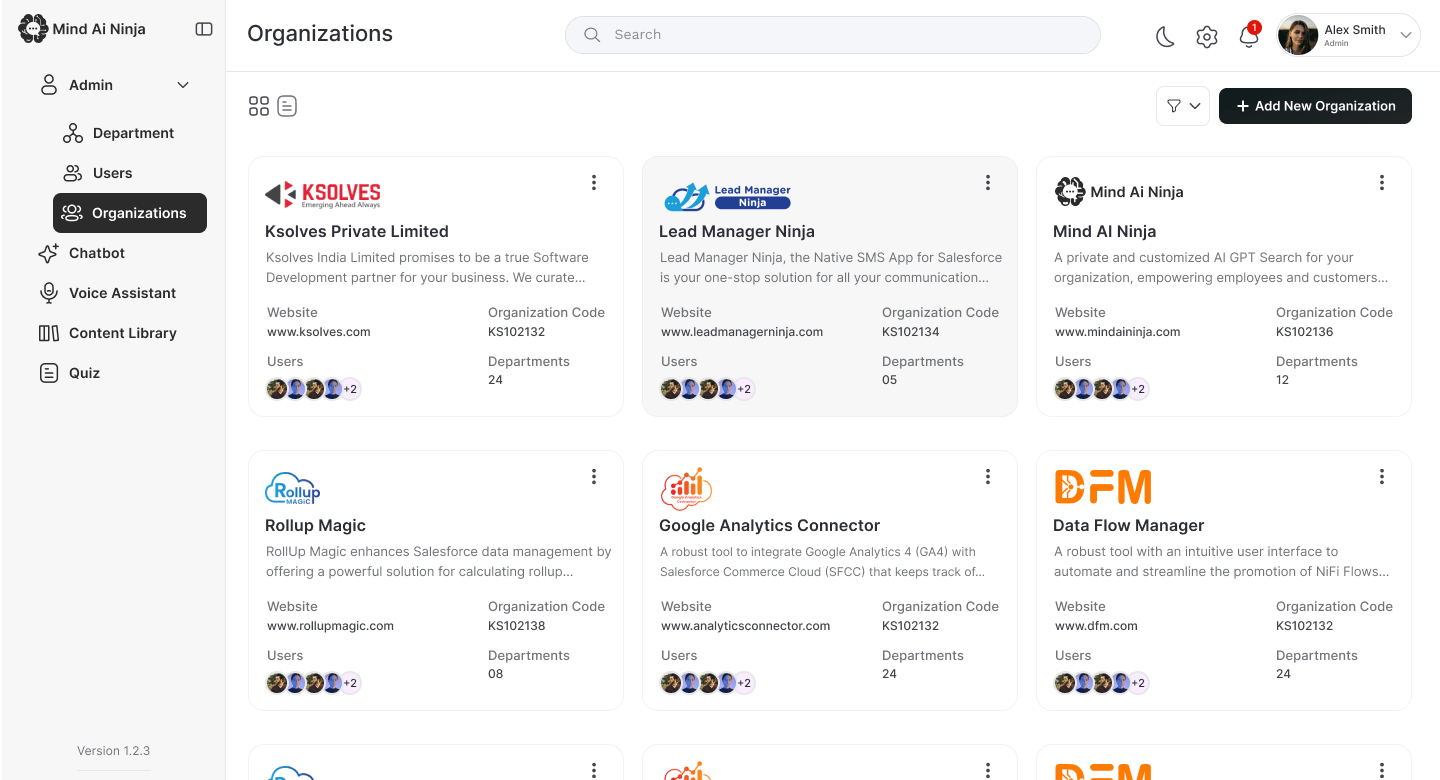Screen dimensions: 1440x780
Task: Click Google Analytics Connector logo
Action: click(x=686, y=488)
